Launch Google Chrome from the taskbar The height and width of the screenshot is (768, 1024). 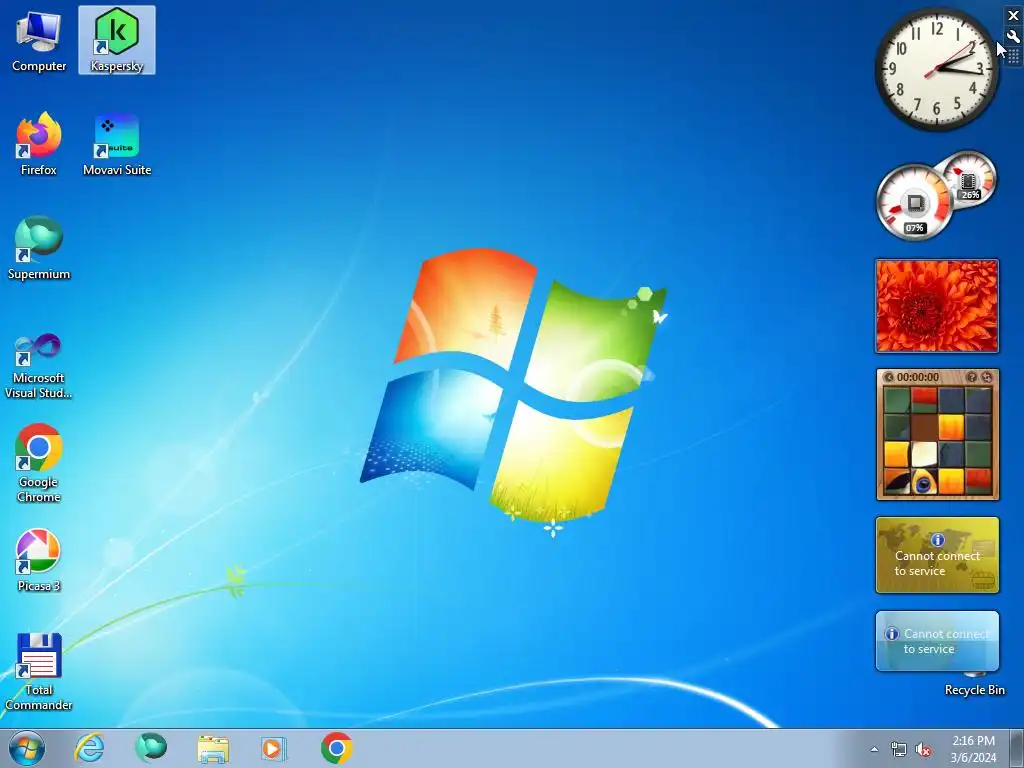point(336,748)
